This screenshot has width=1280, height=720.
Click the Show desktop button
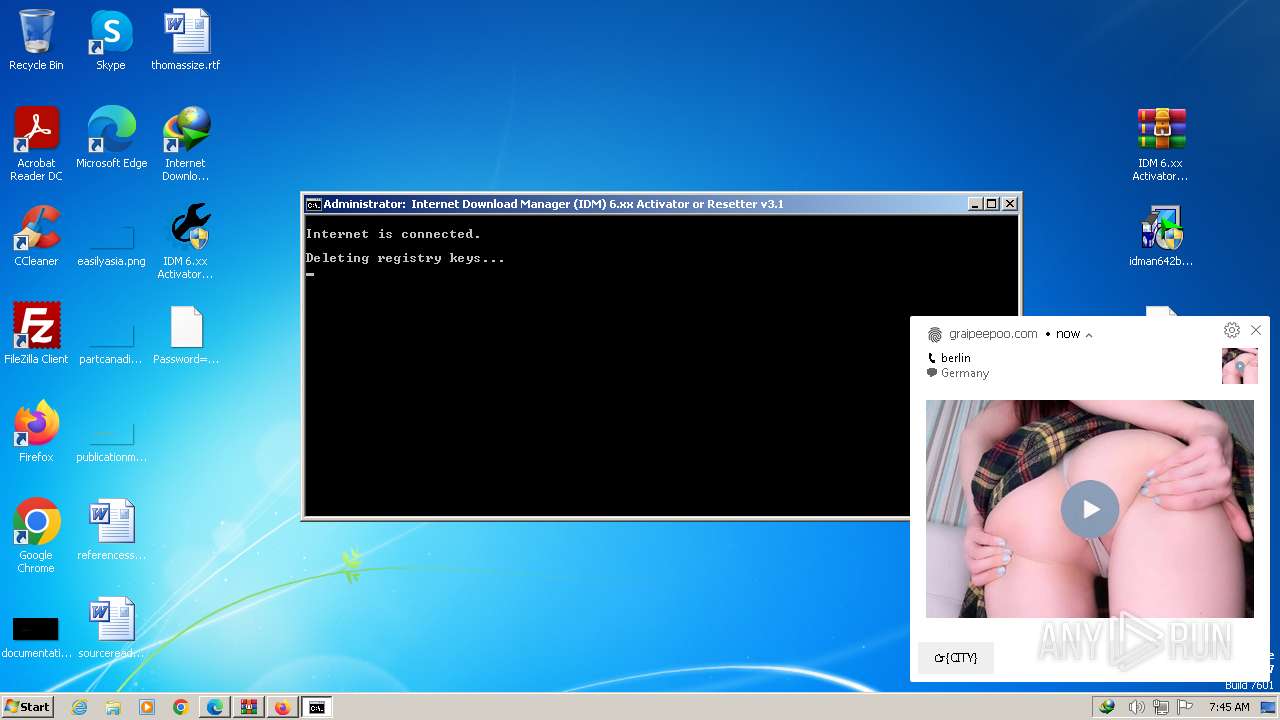tap(1268, 707)
